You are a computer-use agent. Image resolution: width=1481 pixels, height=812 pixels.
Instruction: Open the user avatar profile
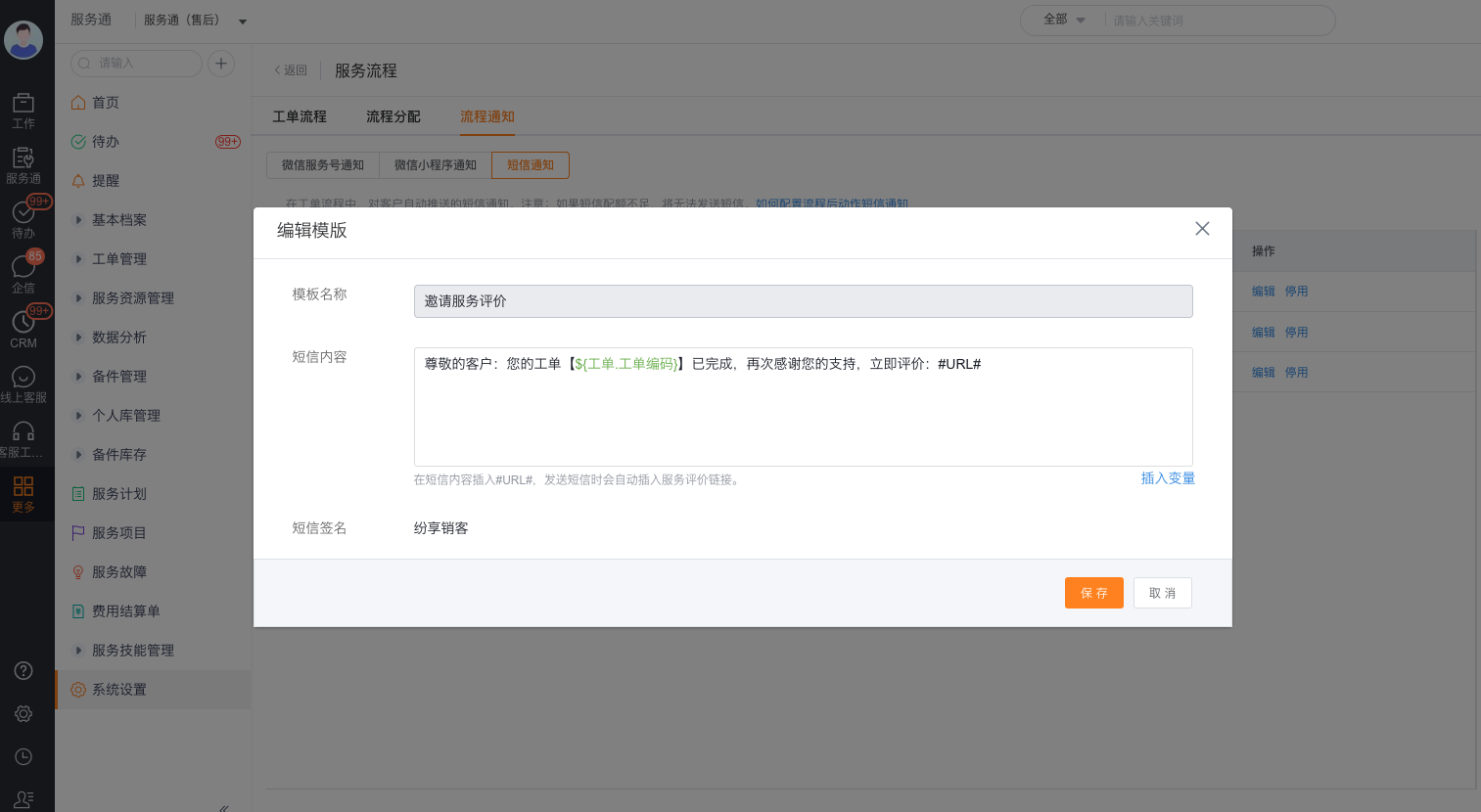coord(23,40)
